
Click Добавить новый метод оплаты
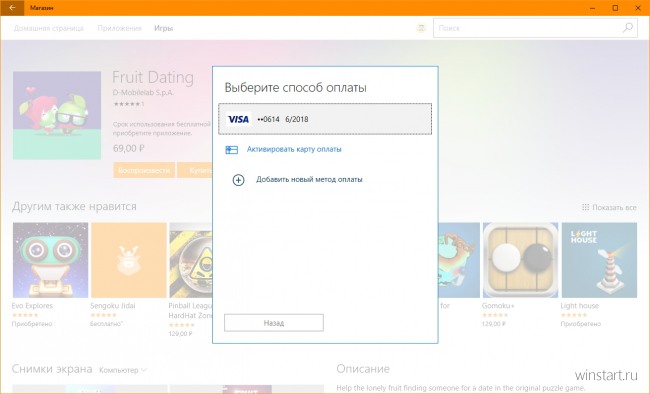(309, 180)
